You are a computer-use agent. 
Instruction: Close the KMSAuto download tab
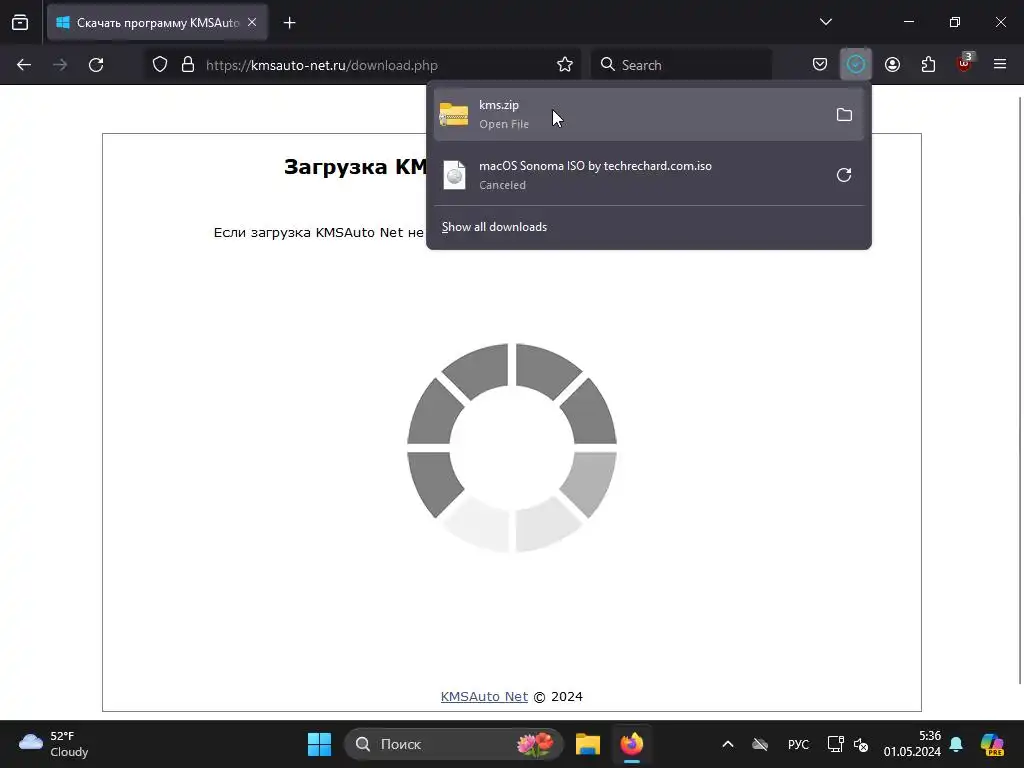pyautogui.click(x=252, y=23)
